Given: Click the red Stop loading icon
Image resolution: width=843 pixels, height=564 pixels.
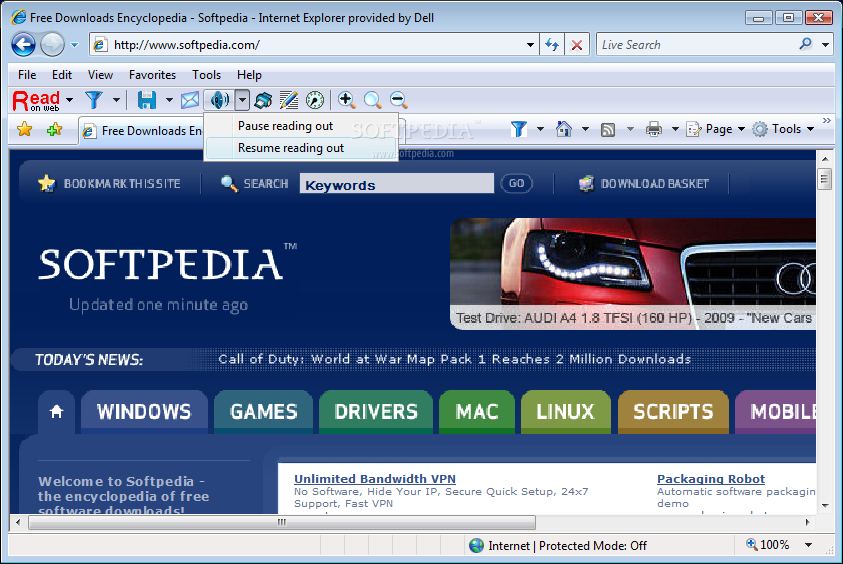Looking at the screenshot, I should [x=577, y=45].
